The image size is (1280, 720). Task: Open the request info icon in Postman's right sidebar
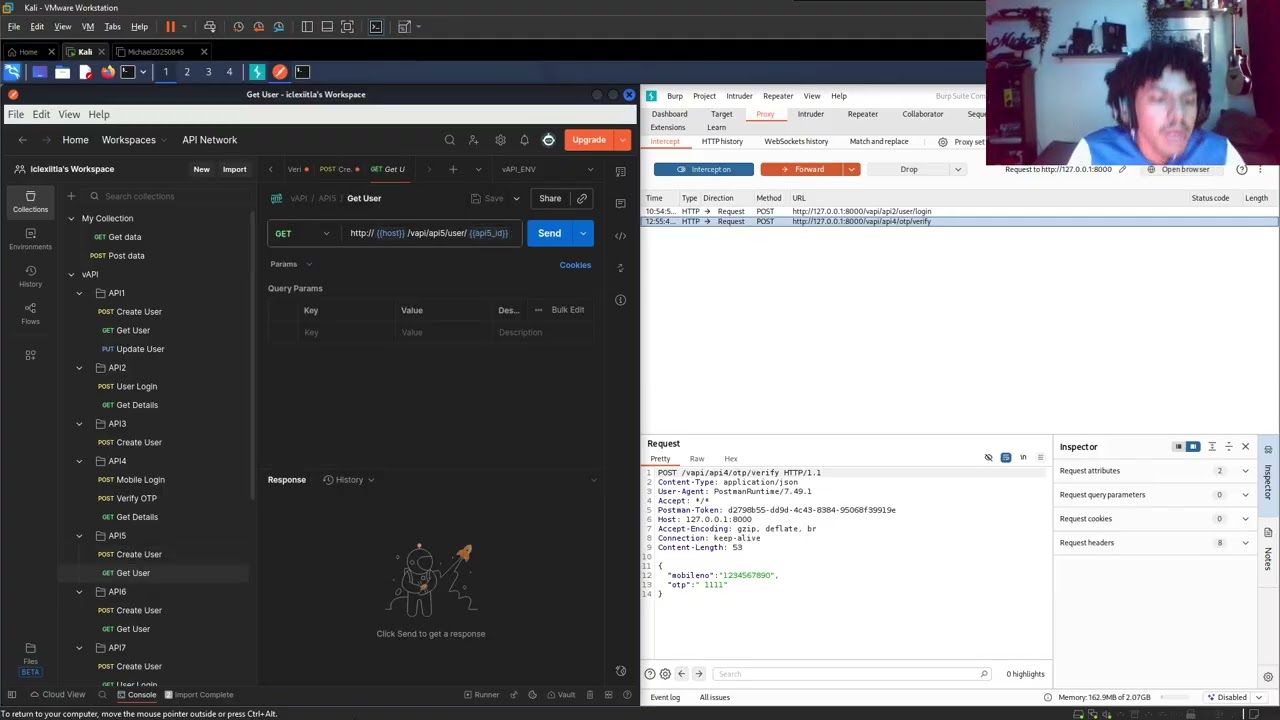point(621,300)
